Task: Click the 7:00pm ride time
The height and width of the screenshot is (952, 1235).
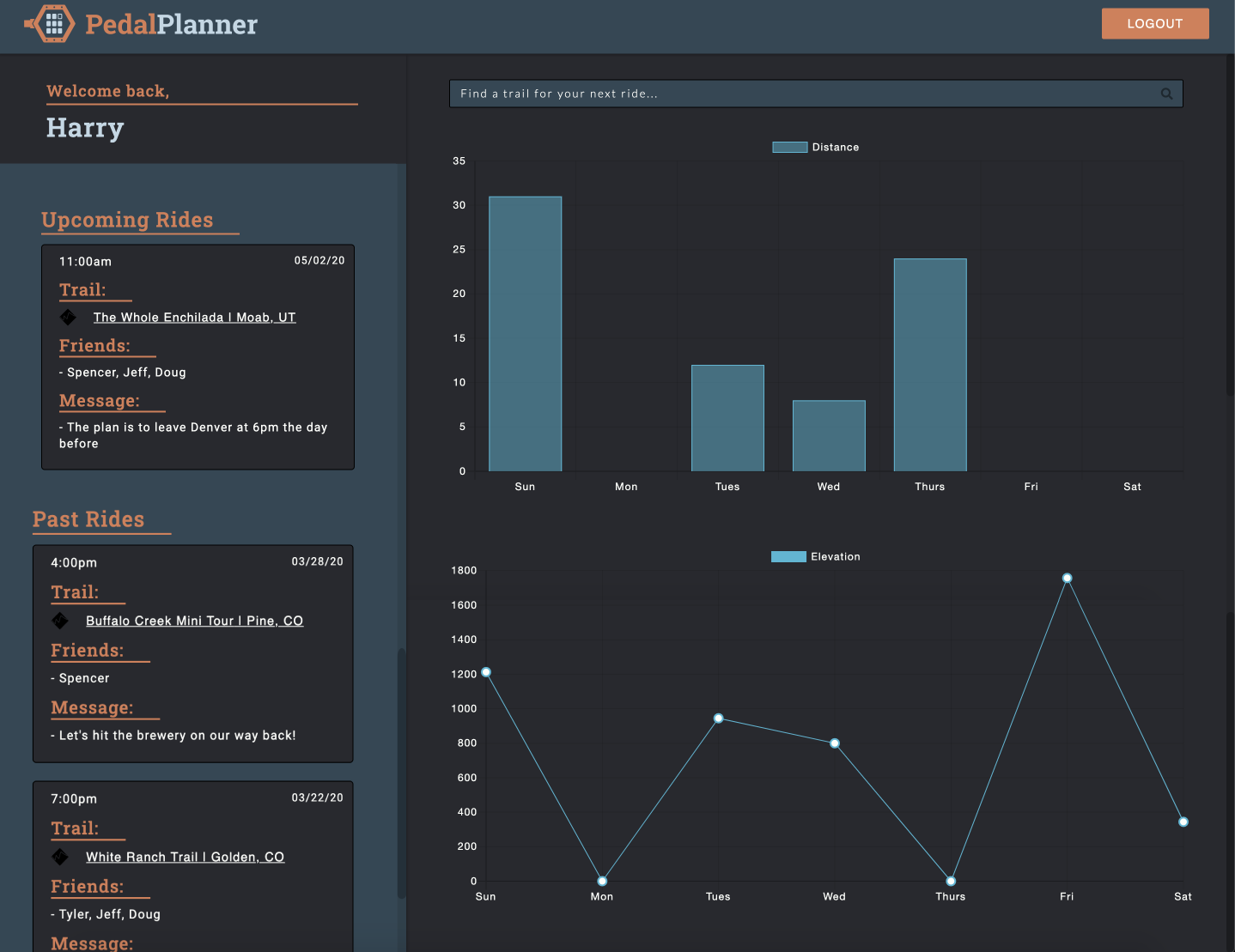Action: pos(74,799)
